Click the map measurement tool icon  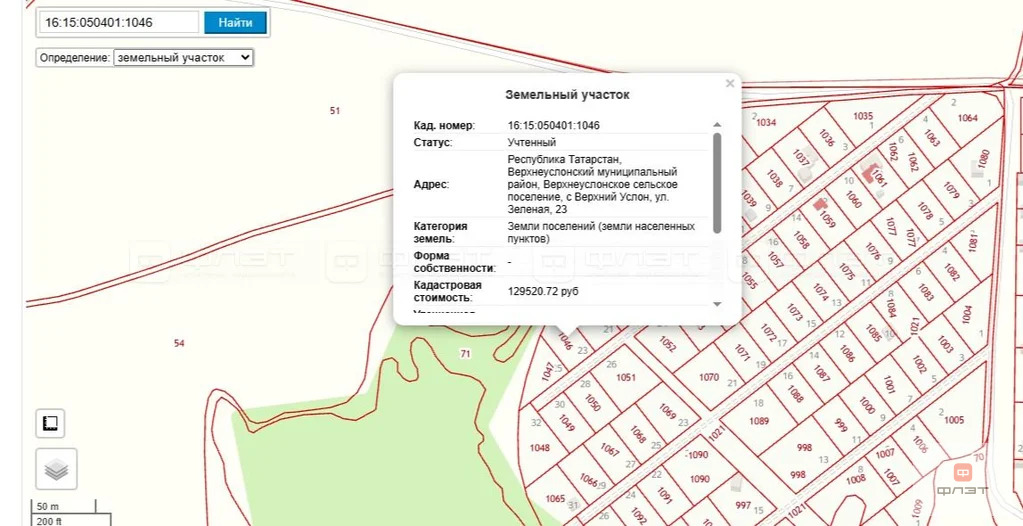50,423
